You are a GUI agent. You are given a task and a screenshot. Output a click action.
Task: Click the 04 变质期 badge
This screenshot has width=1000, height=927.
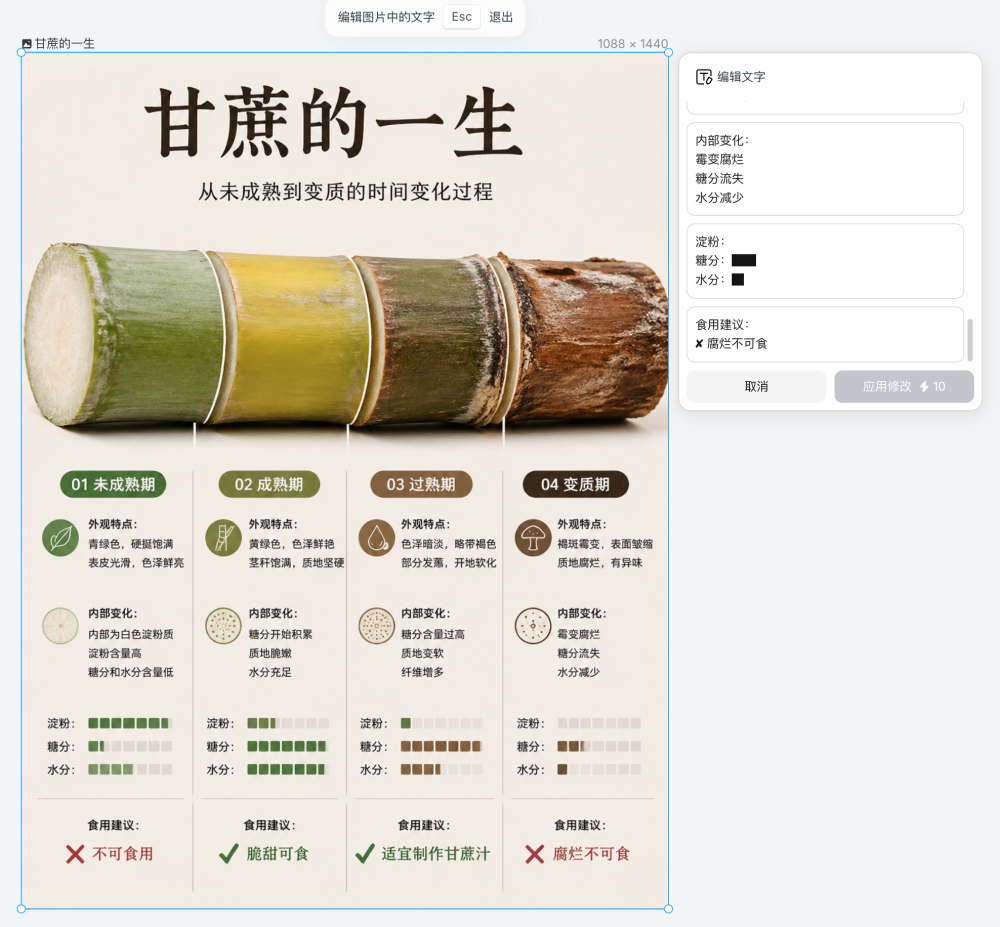[x=575, y=485]
